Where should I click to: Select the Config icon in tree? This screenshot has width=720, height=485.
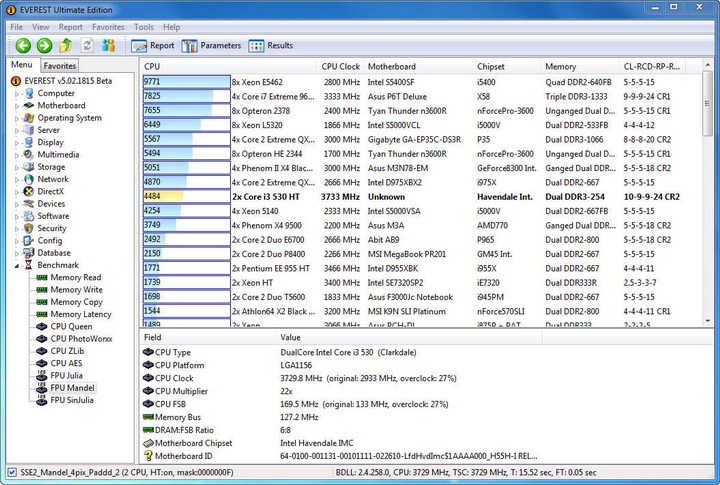point(29,240)
